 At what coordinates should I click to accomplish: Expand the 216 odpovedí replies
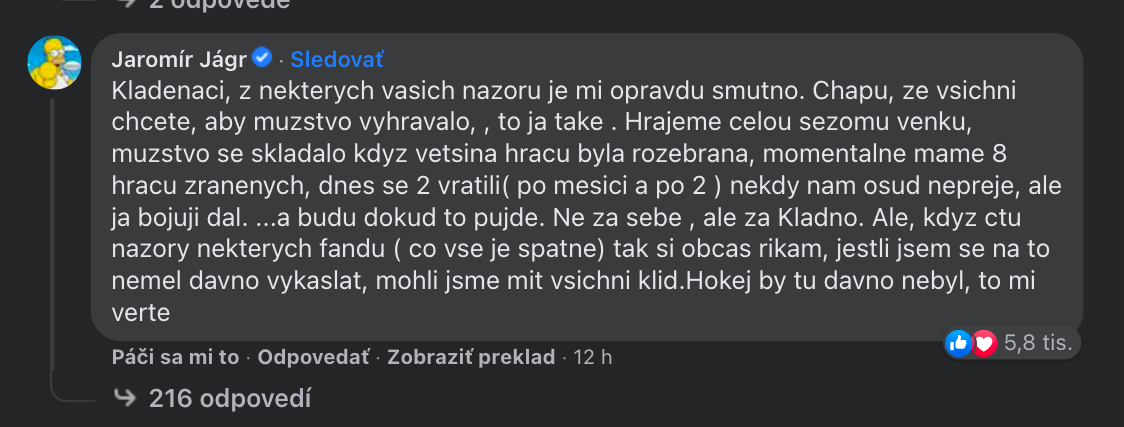[x=229, y=400]
